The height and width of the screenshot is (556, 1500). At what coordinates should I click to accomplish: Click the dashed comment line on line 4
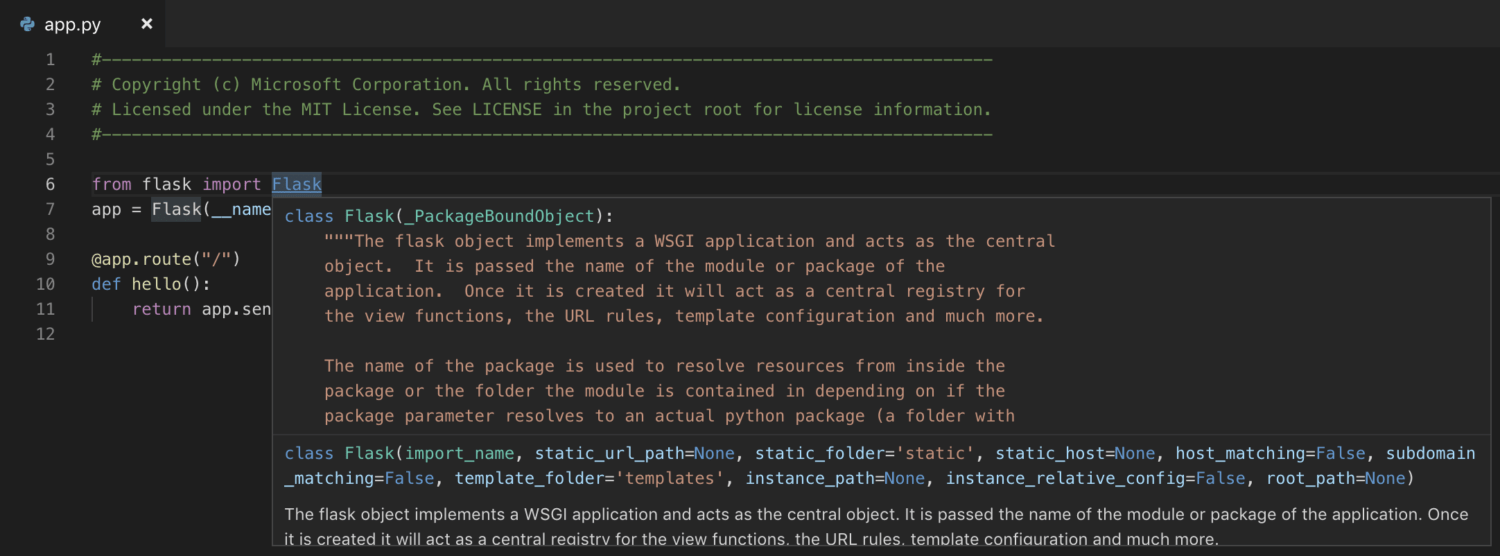[x=541, y=134]
